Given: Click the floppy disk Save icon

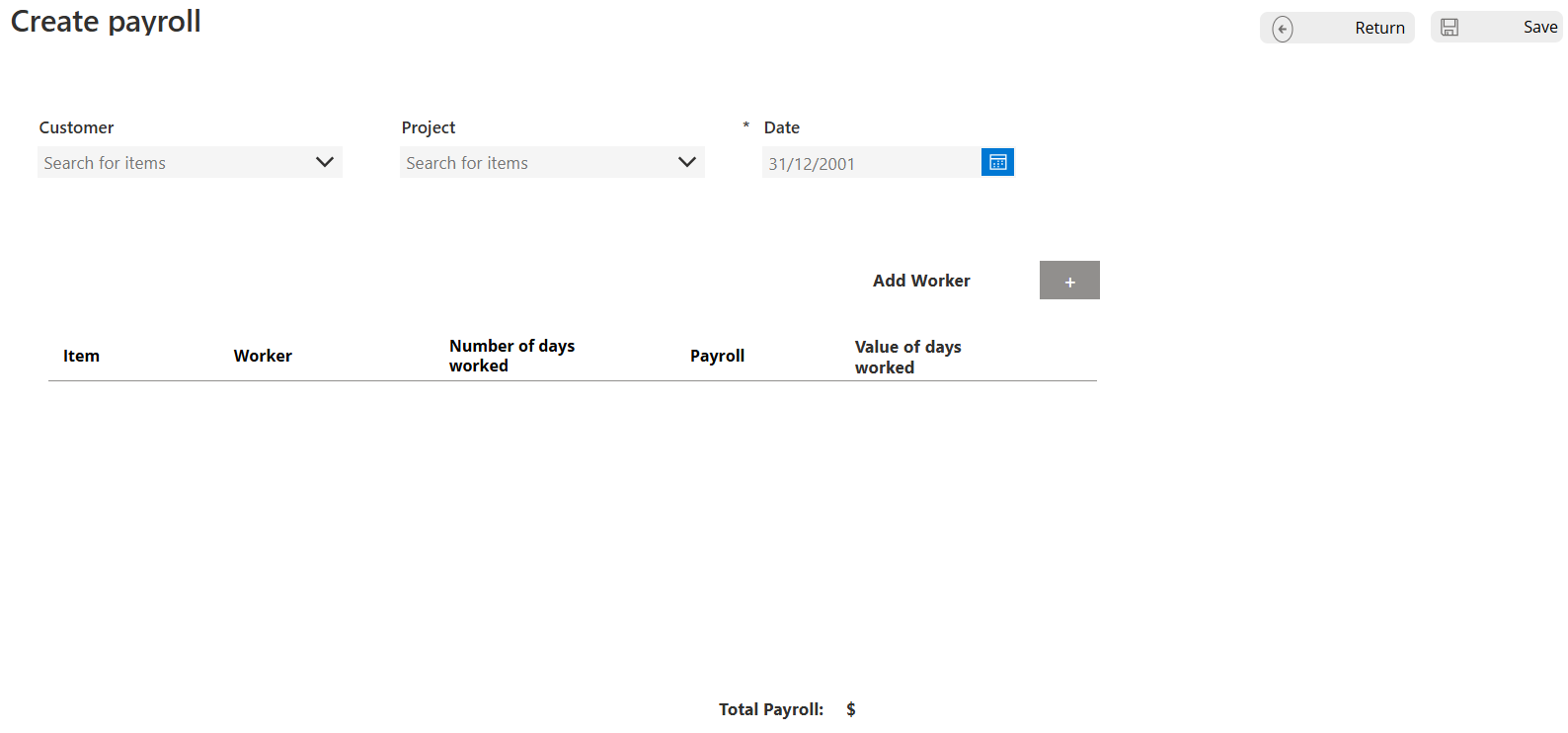Looking at the screenshot, I should click(1449, 28).
